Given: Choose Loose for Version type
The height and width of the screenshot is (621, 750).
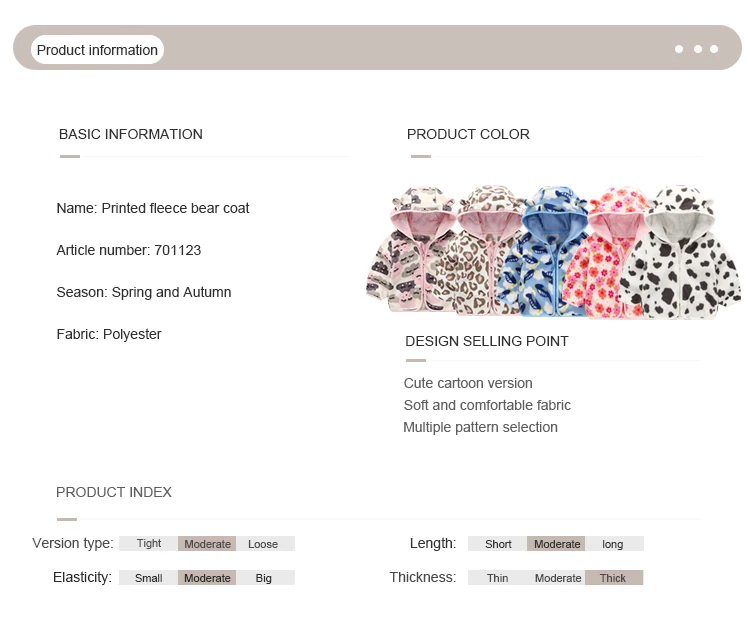Looking at the screenshot, I should point(263,543).
